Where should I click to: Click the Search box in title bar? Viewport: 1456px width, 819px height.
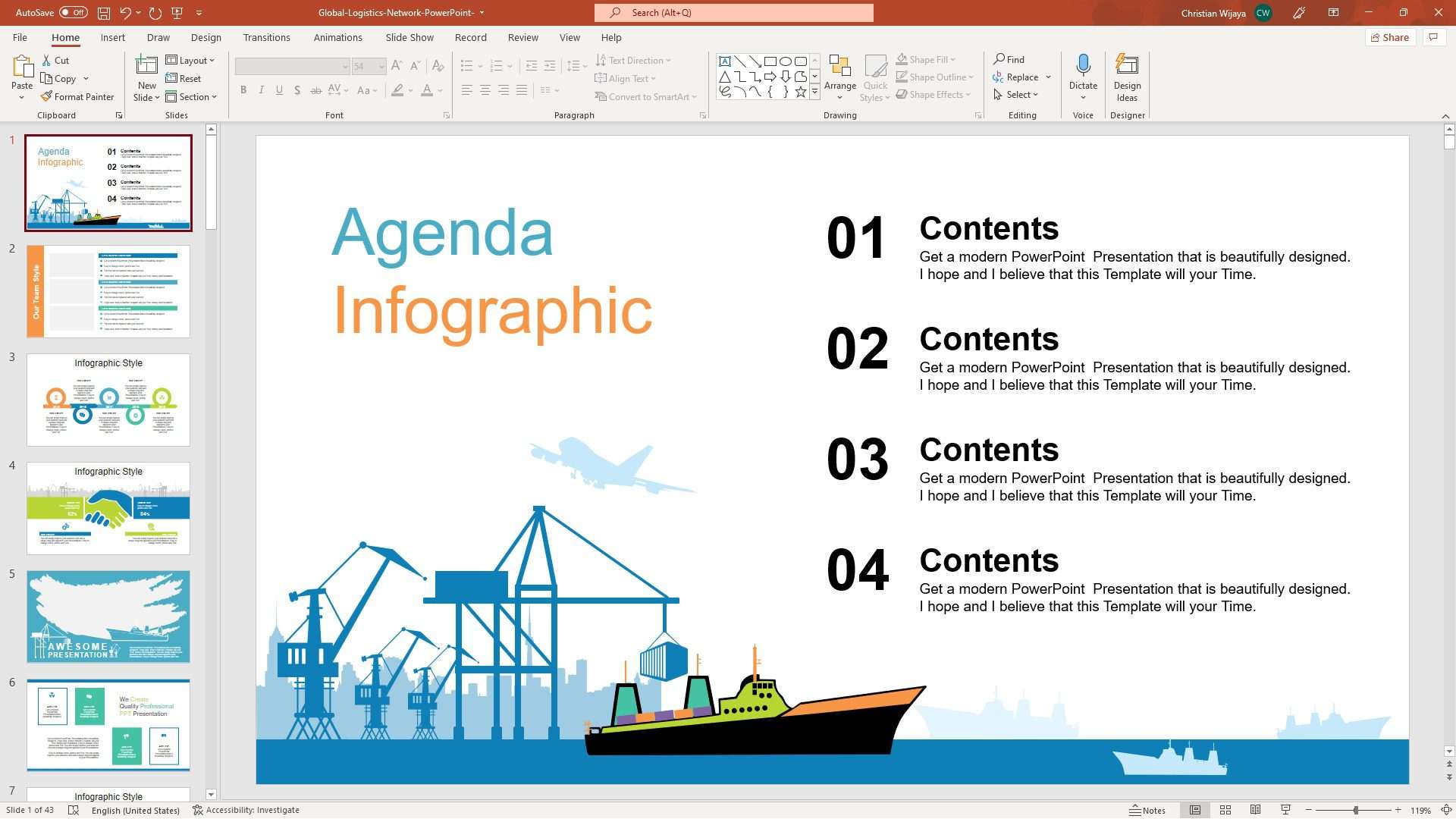[x=734, y=13]
